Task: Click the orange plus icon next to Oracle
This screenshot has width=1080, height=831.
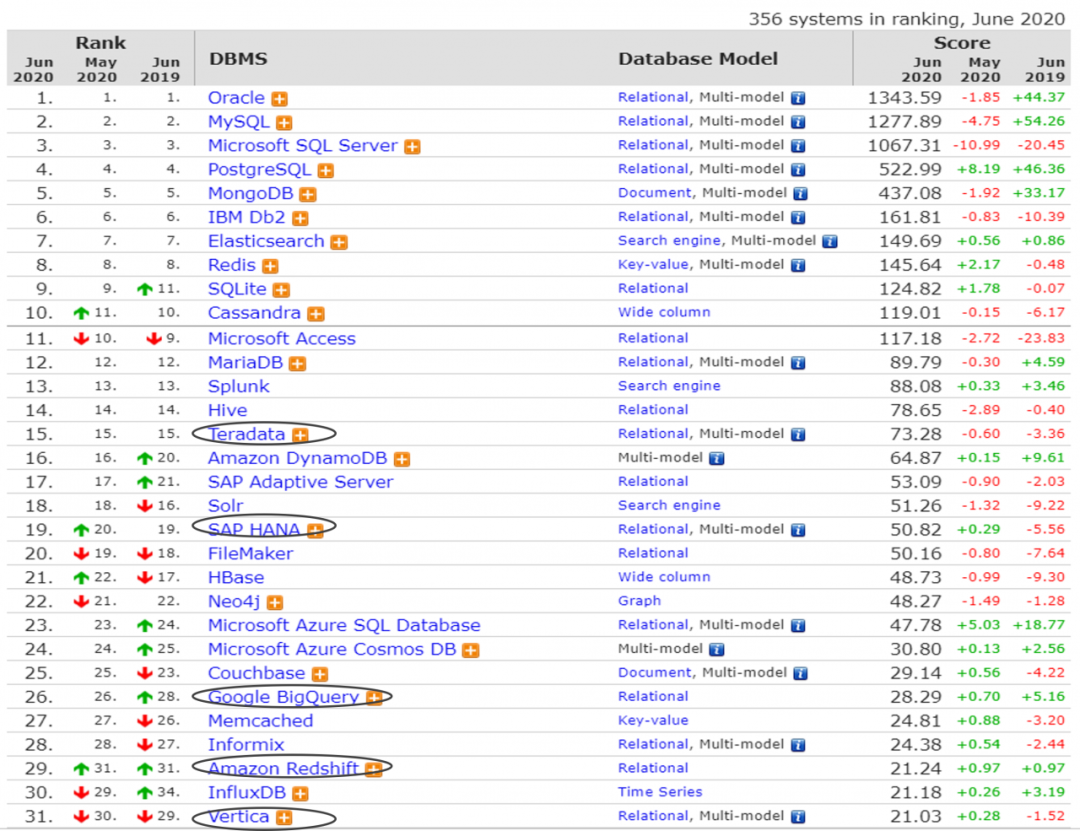Action: point(279,99)
